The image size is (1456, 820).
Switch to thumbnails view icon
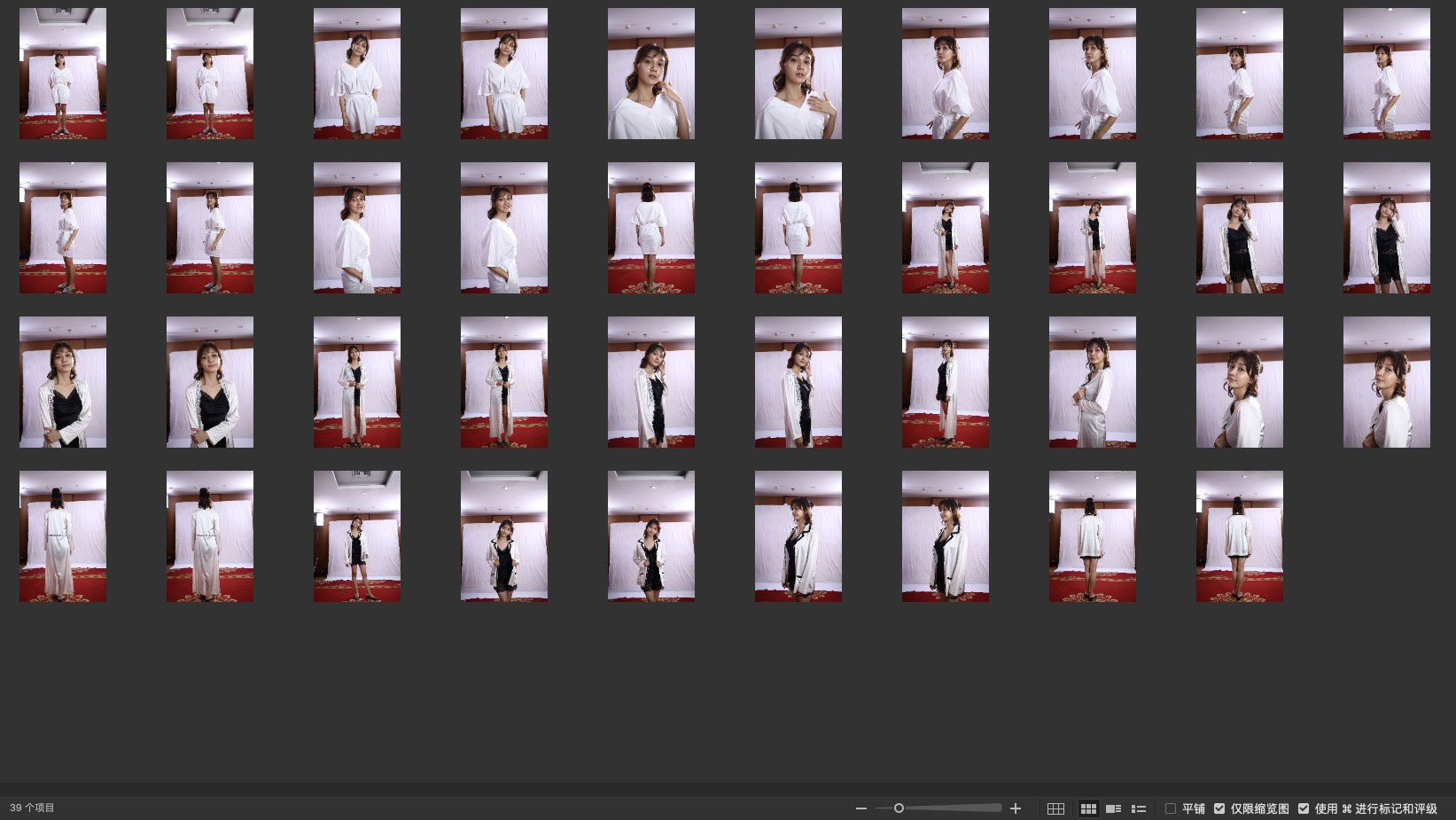(1088, 808)
